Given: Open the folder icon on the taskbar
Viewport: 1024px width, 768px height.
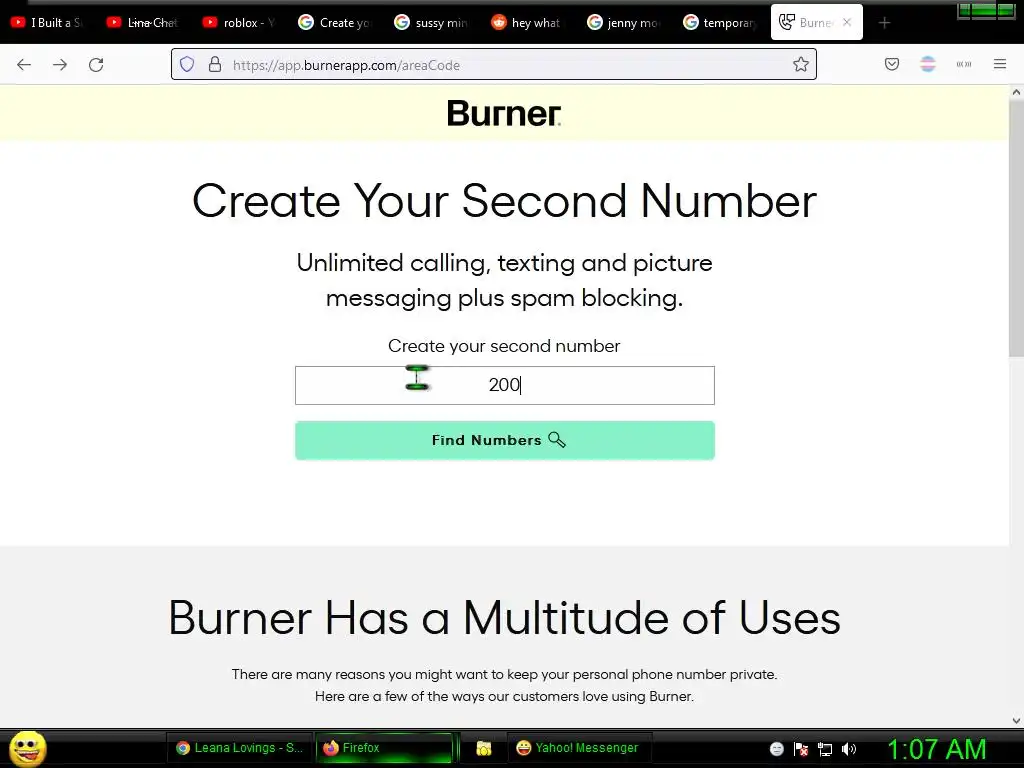Looking at the screenshot, I should tap(484, 748).
